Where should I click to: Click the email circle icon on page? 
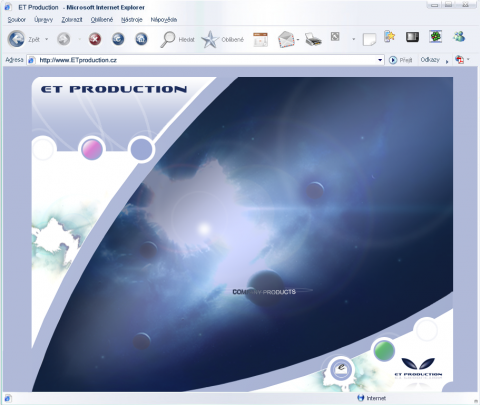pyautogui.click(x=341, y=369)
